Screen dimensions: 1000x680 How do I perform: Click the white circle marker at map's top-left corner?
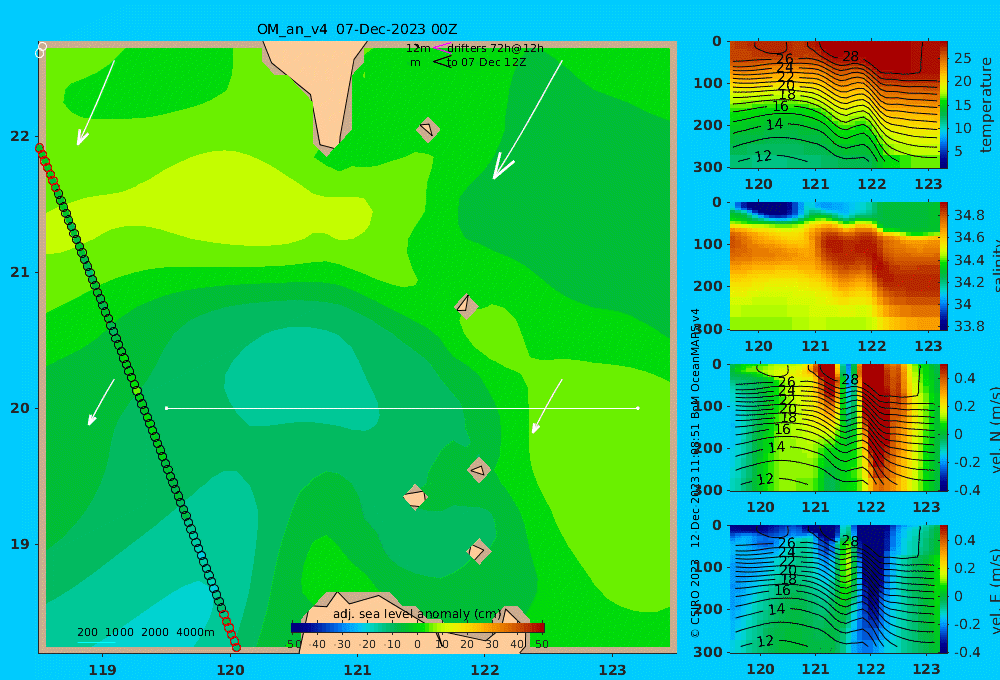[41, 50]
